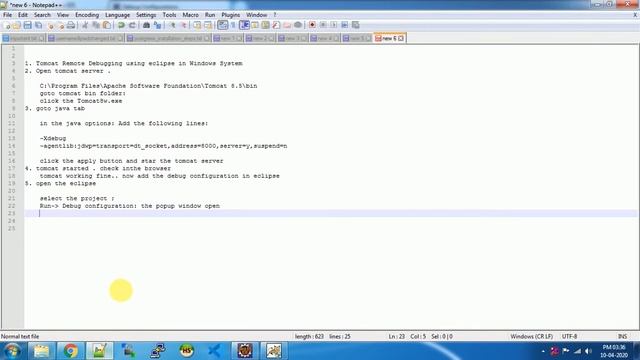
Task: Toggle file Monitoring (tail -f) eye icon
Action: (x=298, y=25)
